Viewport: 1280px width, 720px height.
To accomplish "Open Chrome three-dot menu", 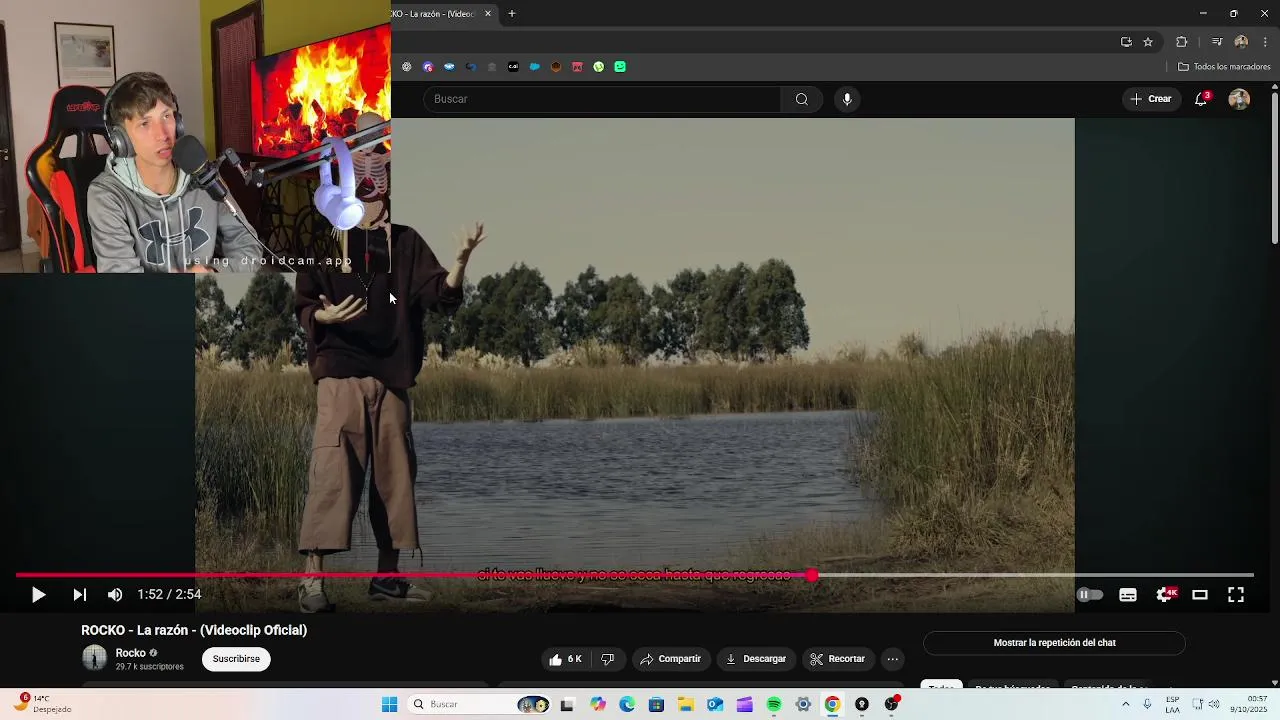I will point(1265,42).
